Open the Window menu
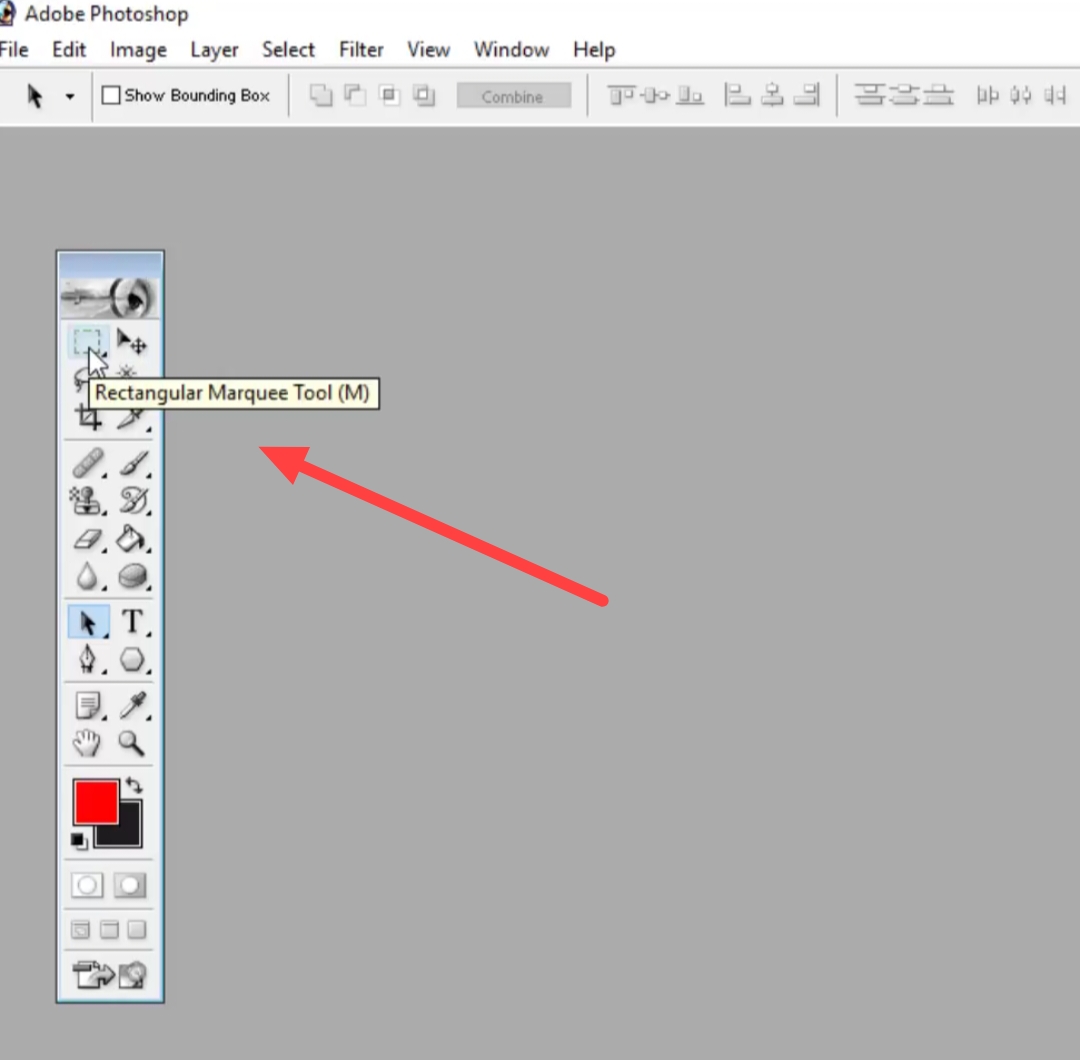This screenshot has height=1060, width=1080. [511, 50]
